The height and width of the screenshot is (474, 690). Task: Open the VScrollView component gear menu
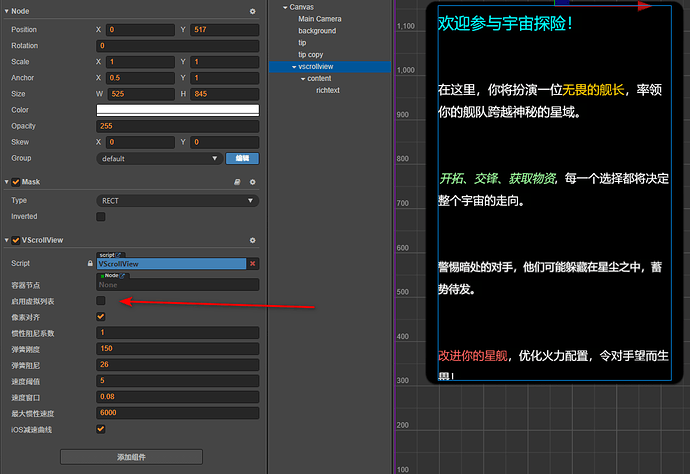pyautogui.click(x=253, y=240)
